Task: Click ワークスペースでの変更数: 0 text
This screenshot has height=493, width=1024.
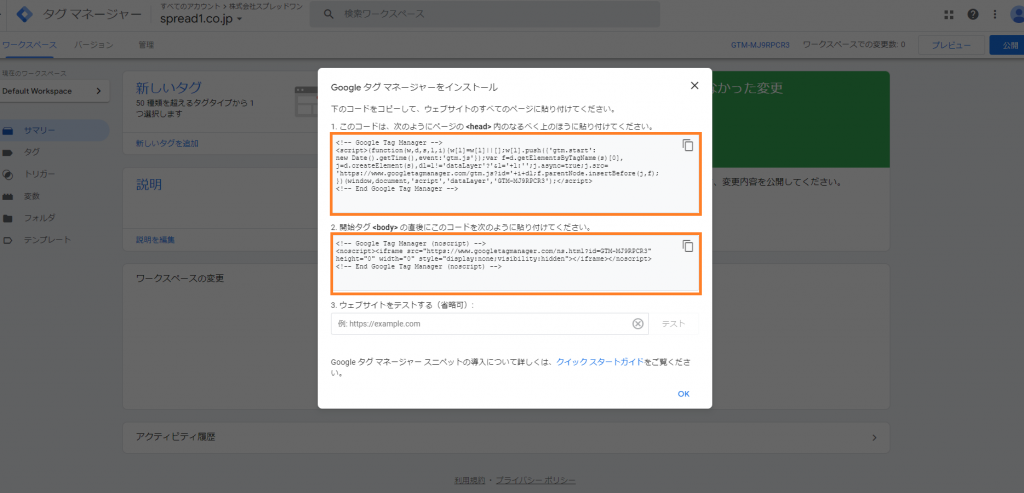Action: 854,45
